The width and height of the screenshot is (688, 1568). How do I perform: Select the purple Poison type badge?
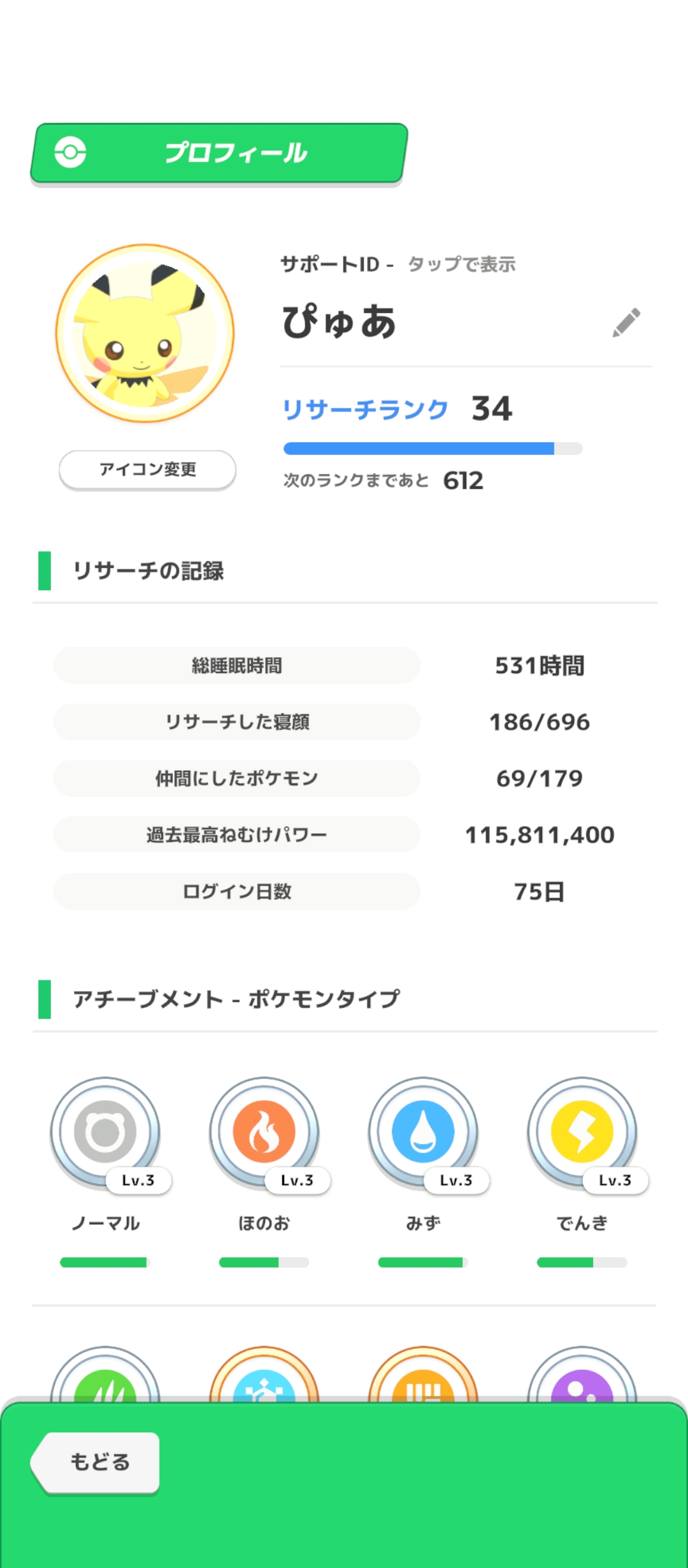[x=582, y=1380]
